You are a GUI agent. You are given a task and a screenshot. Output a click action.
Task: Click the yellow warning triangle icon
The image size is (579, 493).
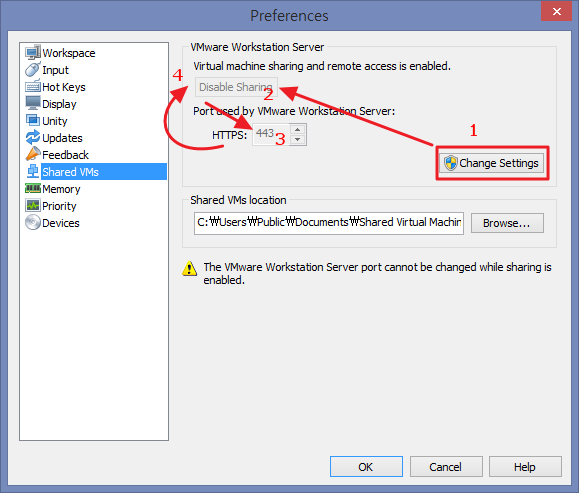pyautogui.click(x=189, y=268)
